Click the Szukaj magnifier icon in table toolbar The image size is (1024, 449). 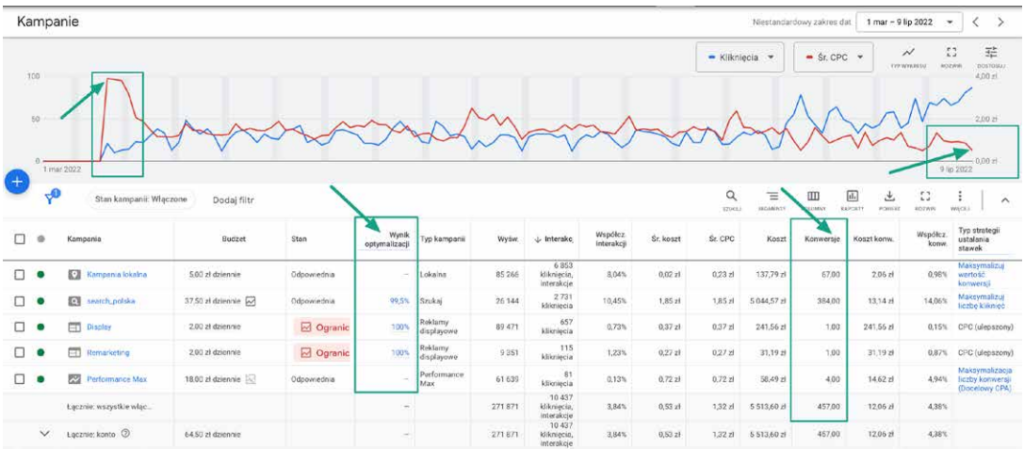732,198
